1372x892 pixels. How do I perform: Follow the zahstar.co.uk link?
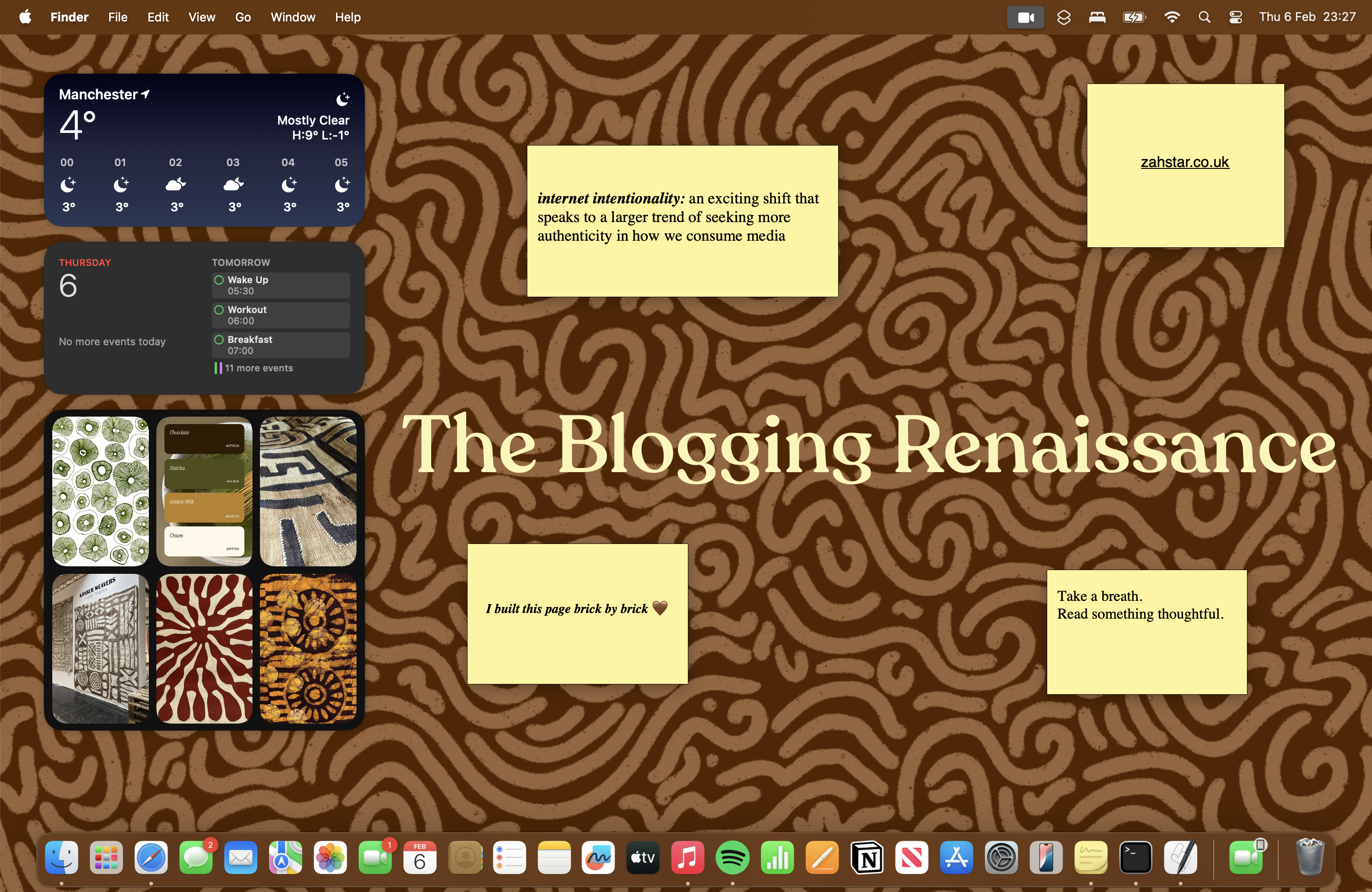tap(1185, 162)
